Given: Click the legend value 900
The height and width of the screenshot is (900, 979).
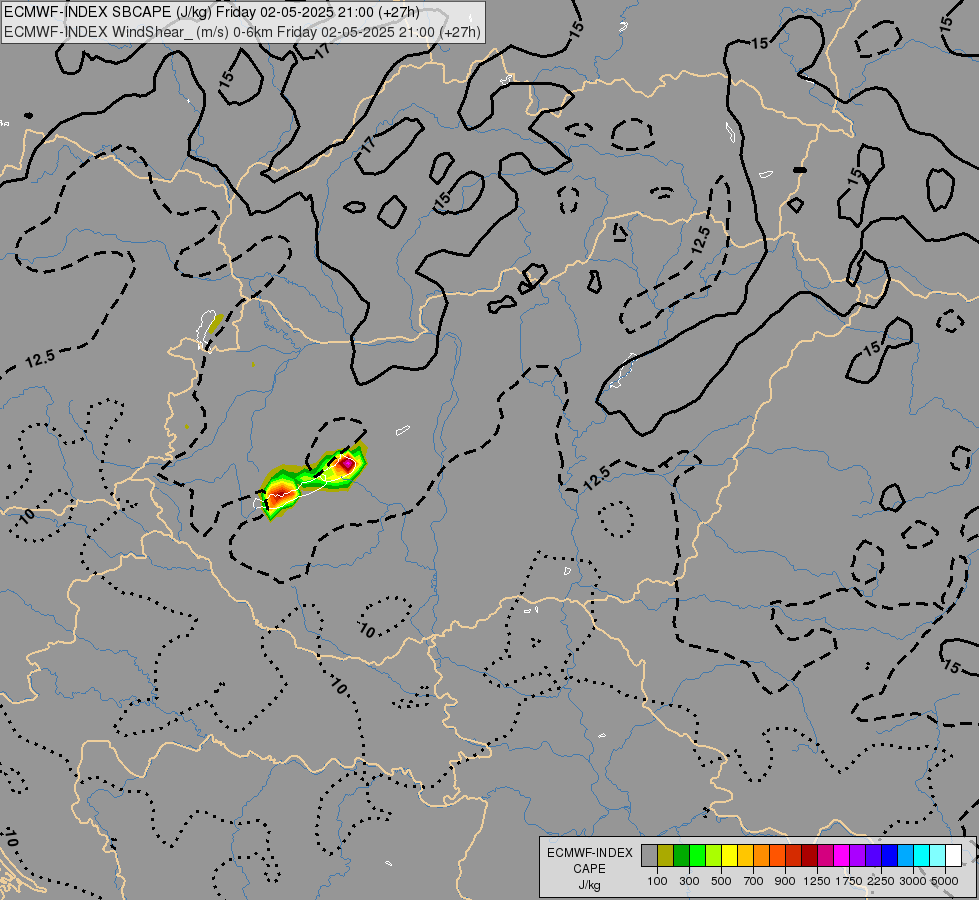Looking at the screenshot, I should coord(785,881).
